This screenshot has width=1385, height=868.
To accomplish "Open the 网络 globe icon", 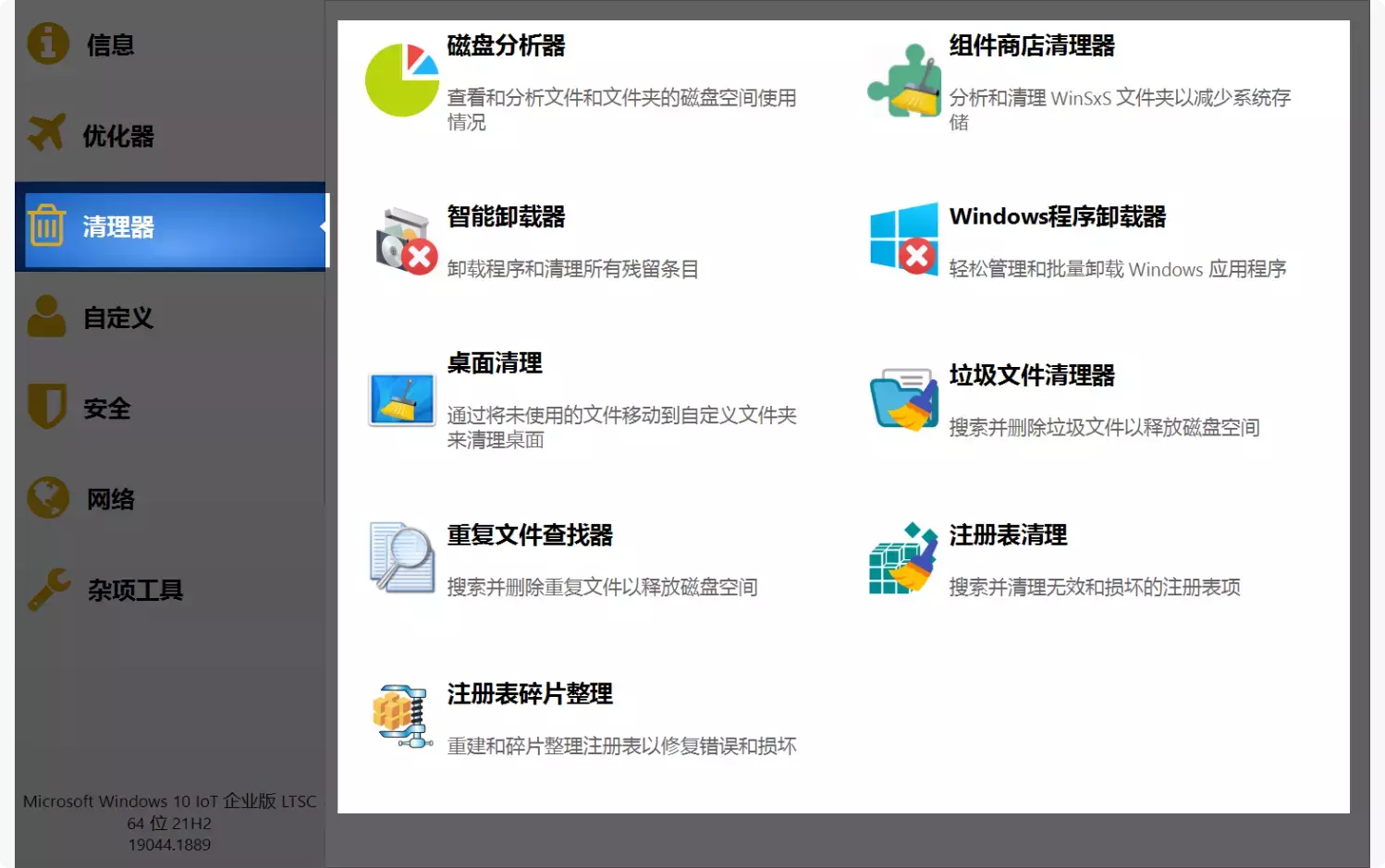I will click(x=46, y=498).
